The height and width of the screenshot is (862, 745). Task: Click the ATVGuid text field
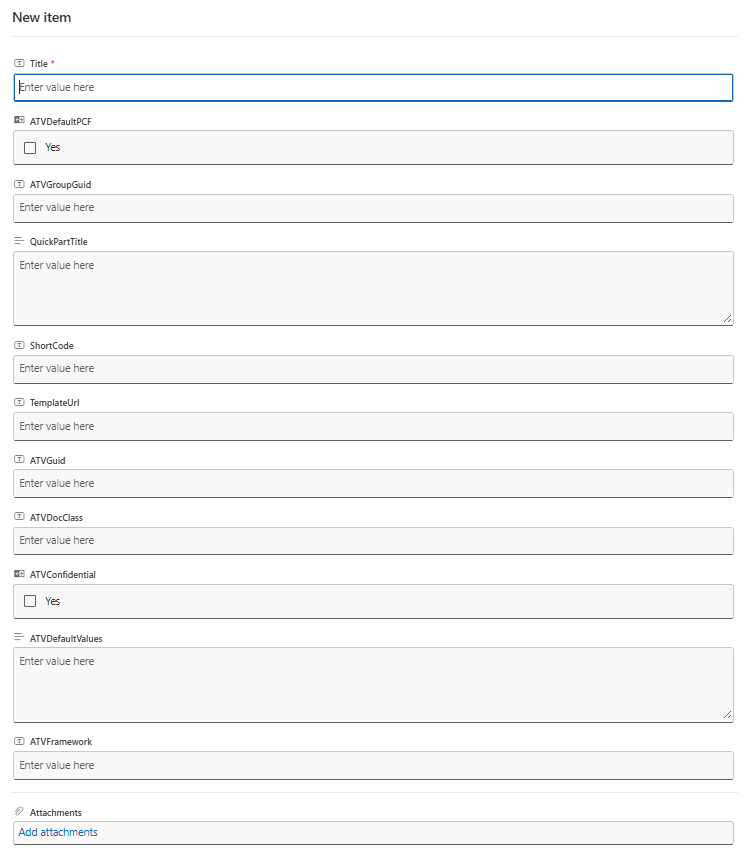[373, 483]
